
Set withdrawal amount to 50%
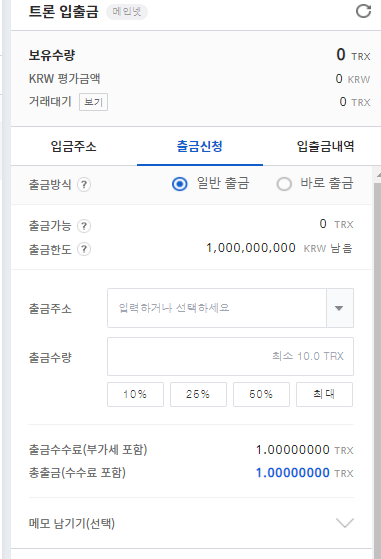261,394
